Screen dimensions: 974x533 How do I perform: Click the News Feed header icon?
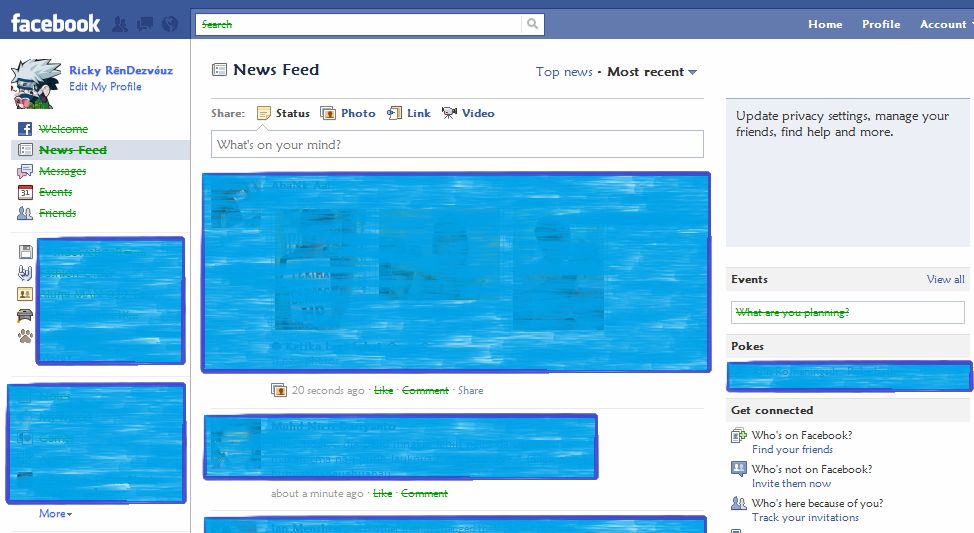pos(219,70)
